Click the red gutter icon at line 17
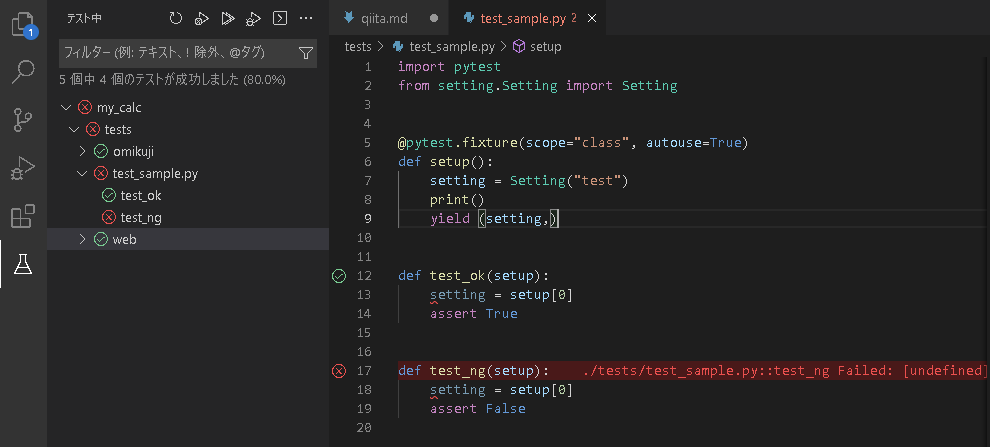 coord(339,371)
